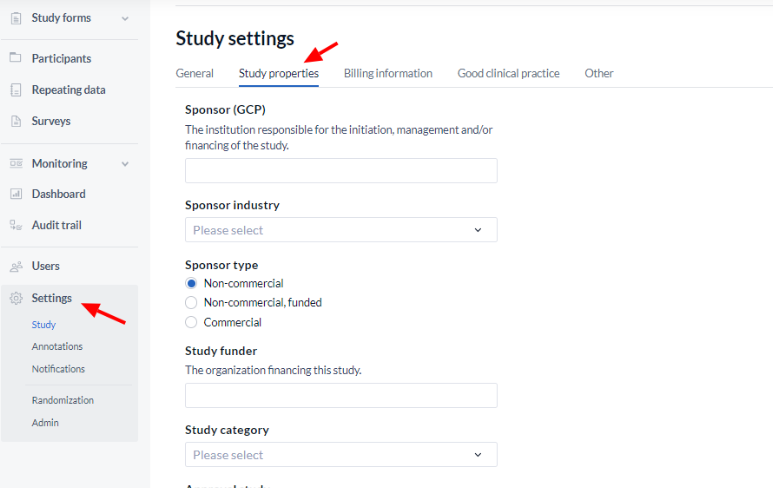Screen dimensions: 773x488
Task: Switch to the Billing information tab
Action: point(388,73)
